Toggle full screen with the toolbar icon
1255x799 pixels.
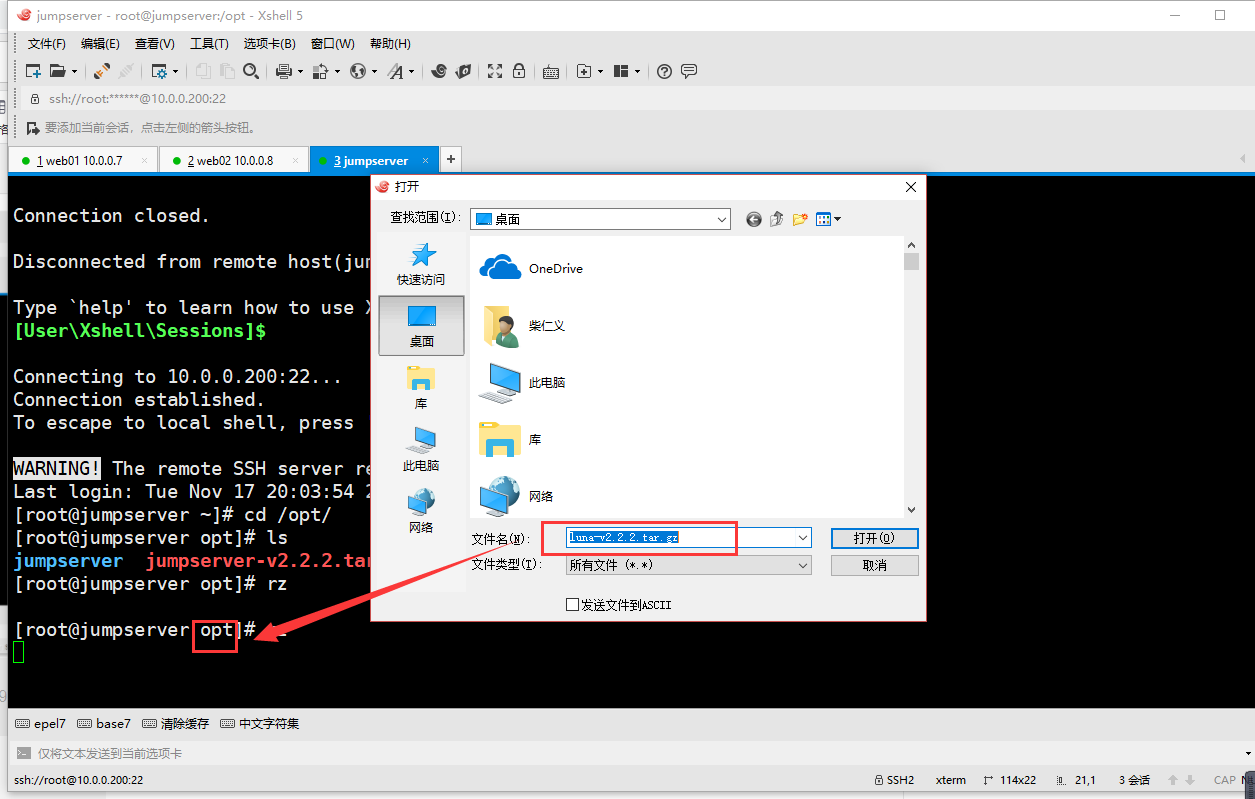pos(495,71)
